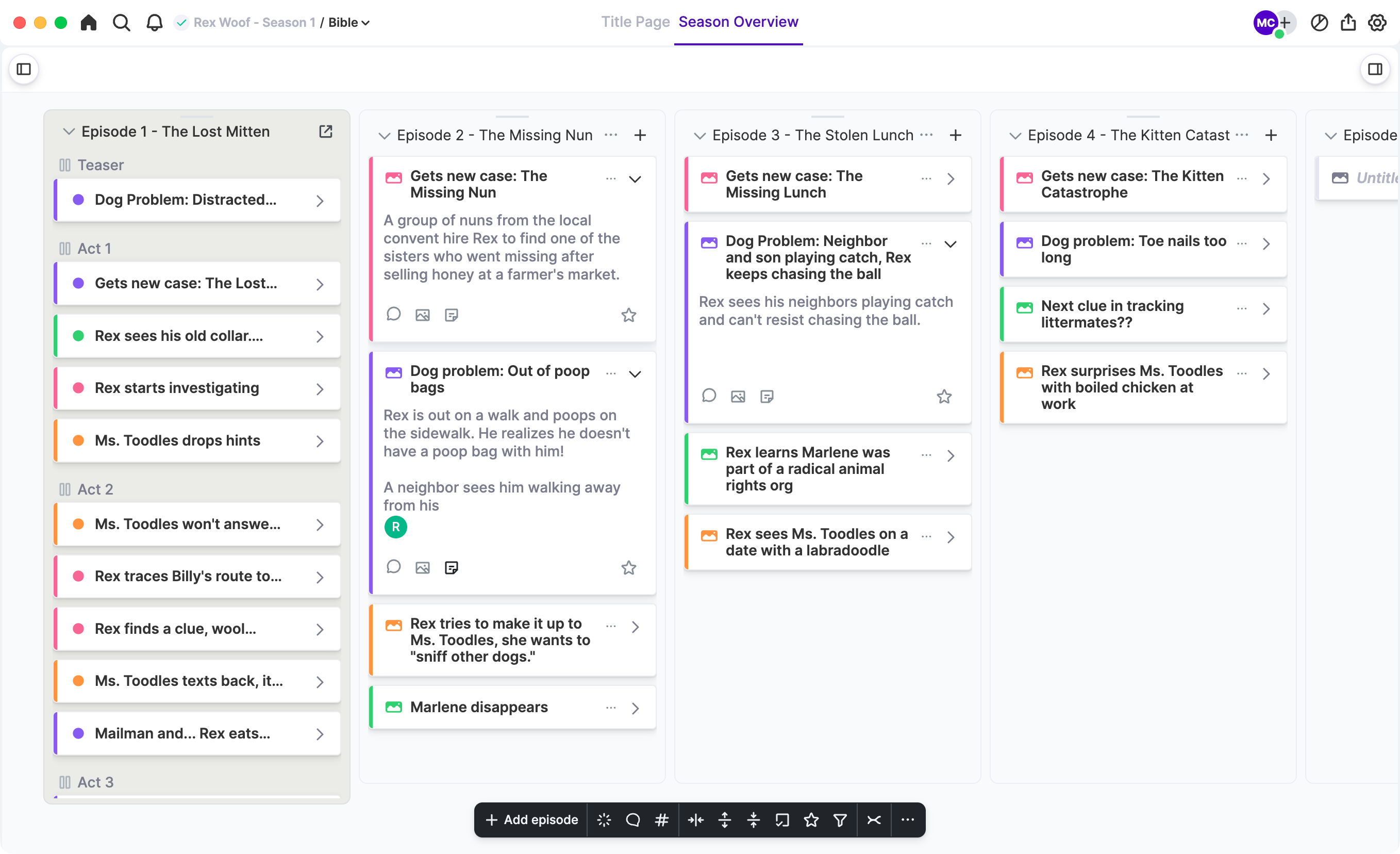Click the hashtag icon in bottom toolbar
The width and height of the screenshot is (1400, 854).
point(661,819)
